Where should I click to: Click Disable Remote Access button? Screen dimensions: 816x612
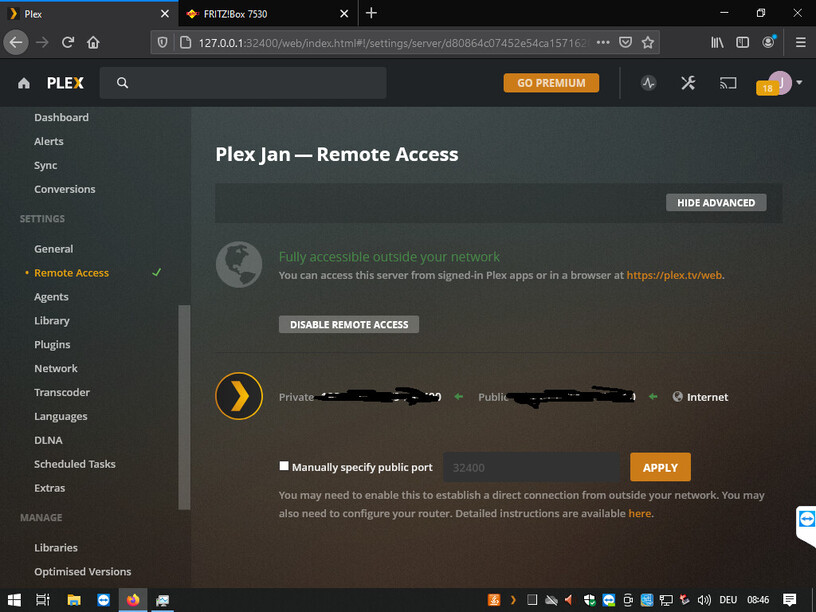pyautogui.click(x=349, y=325)
